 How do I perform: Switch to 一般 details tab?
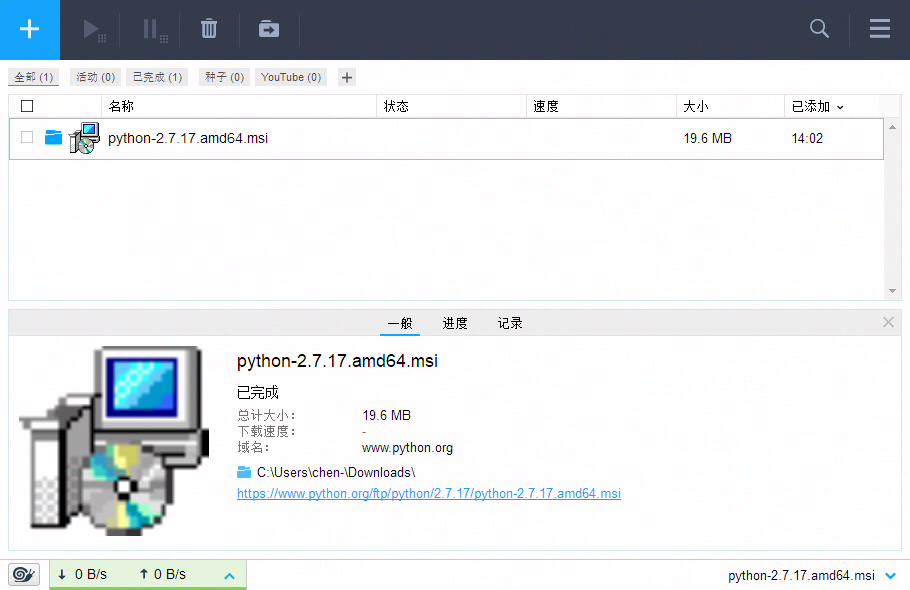click(x=400, y=323)
